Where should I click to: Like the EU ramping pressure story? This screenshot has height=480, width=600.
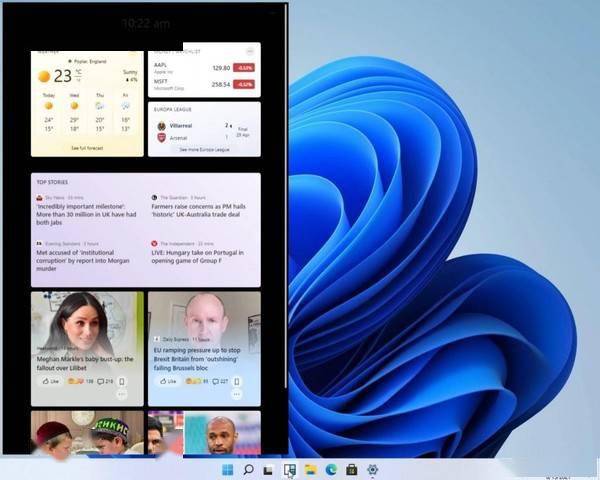(x=168, y=381)
